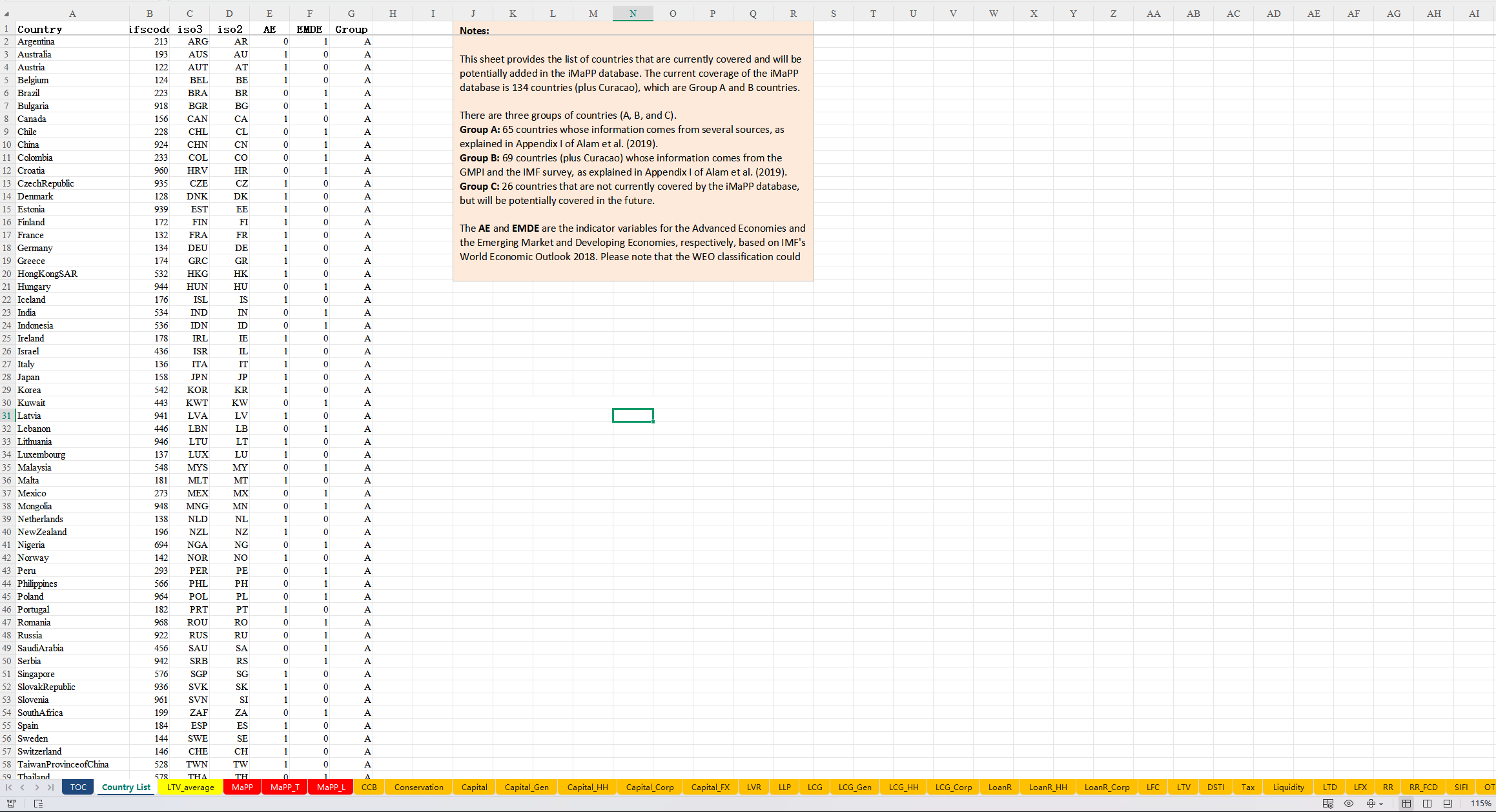The height and width of the screenshot is (812, 1496).
Task: Jump to first sheet tab arrow
Action: click(x=8, y=787)
